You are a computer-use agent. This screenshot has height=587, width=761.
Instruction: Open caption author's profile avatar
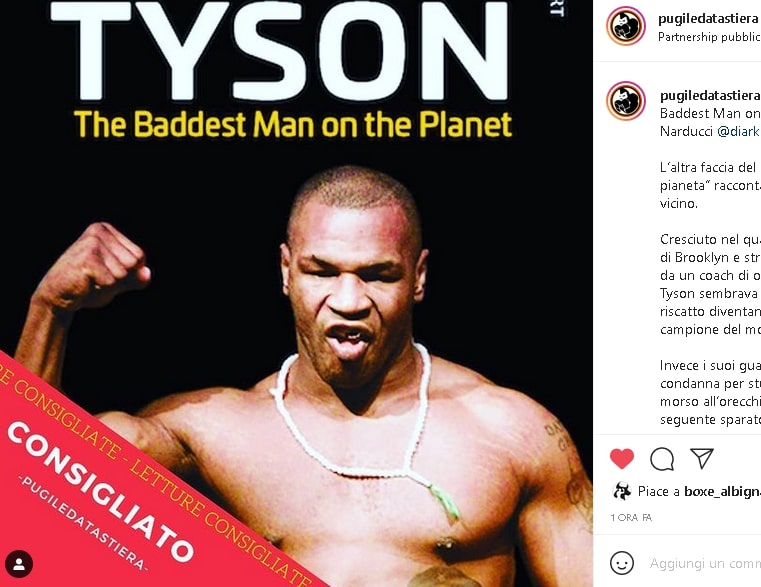click(x=626, y=101)
